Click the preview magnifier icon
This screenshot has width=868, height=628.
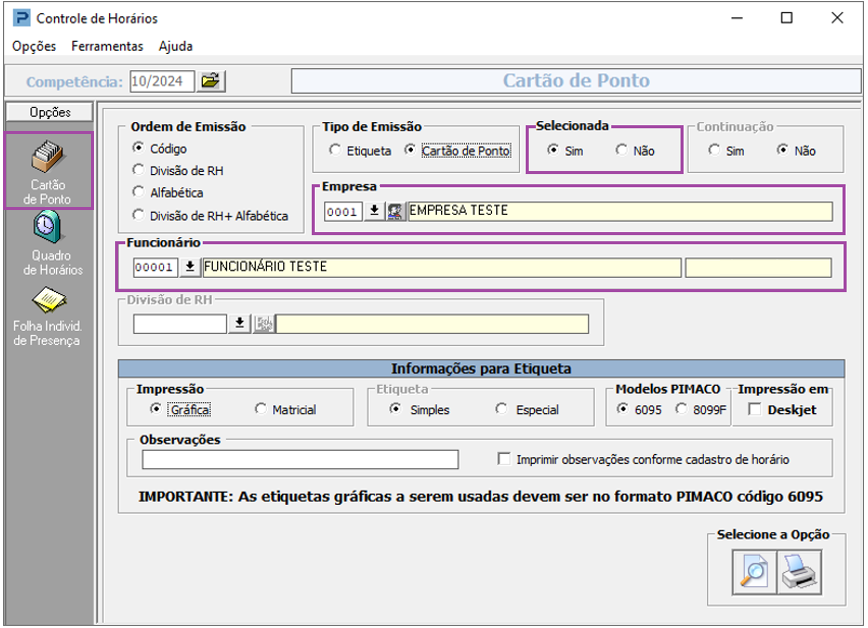pos(755,572)
